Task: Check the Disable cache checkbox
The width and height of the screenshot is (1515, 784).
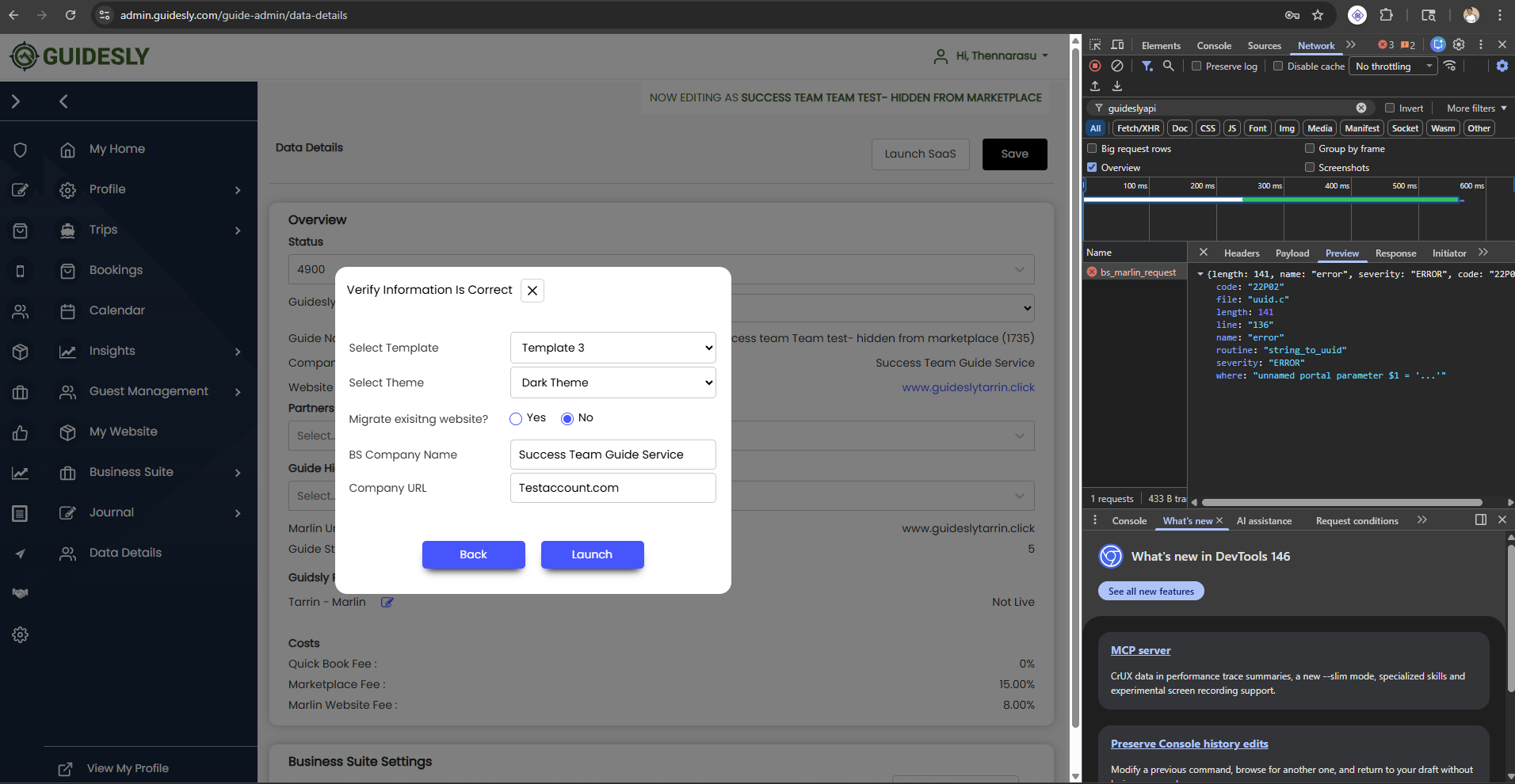Action: [x=1278, y=67]
